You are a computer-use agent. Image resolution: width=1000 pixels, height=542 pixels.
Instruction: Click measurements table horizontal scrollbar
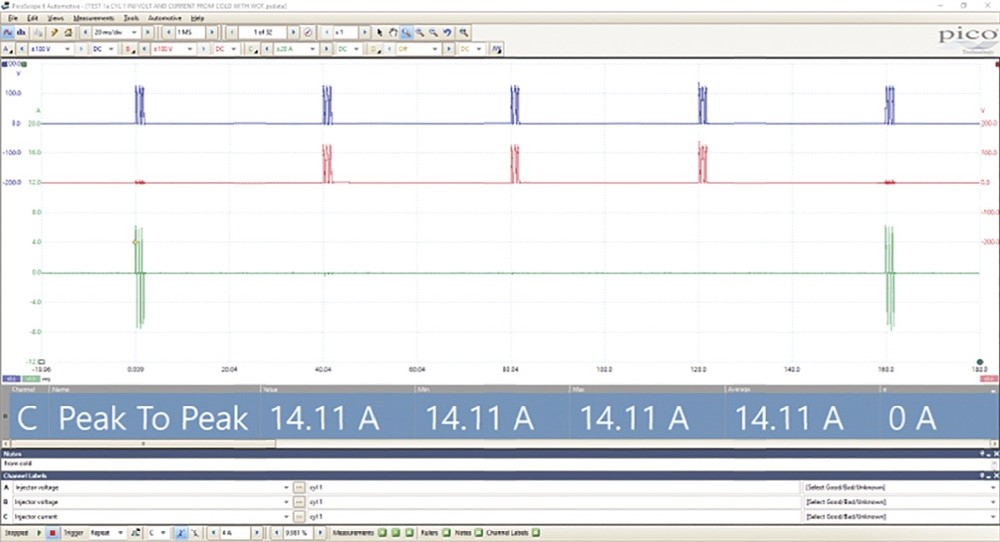143,443
